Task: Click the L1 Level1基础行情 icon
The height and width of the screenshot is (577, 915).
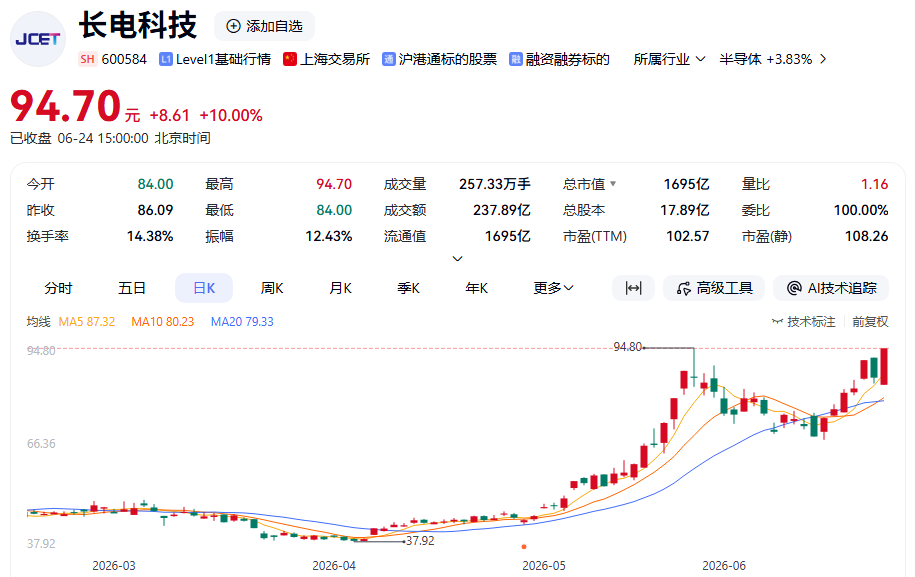Action: click(166, 59)
